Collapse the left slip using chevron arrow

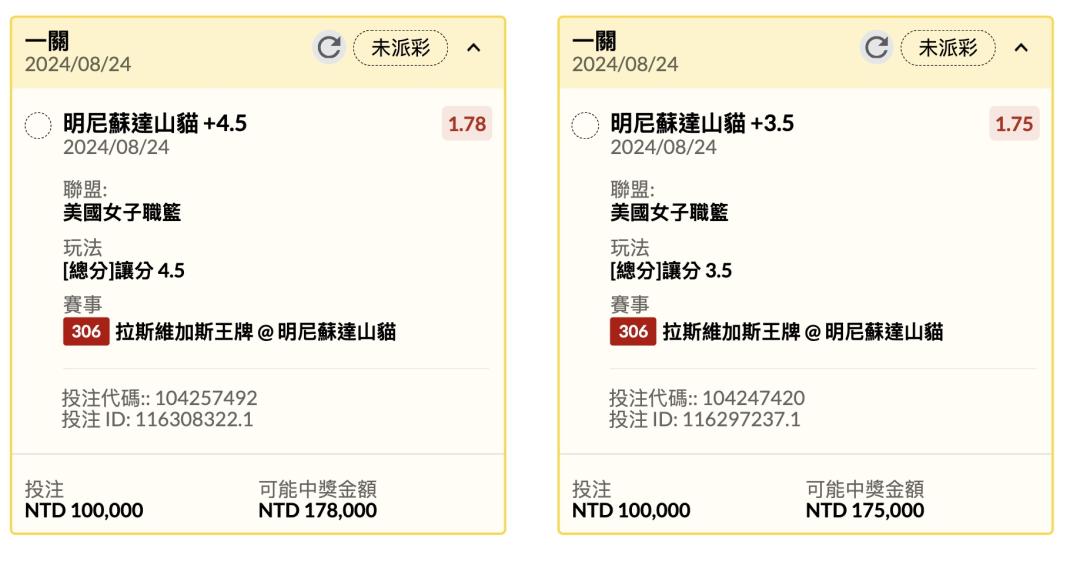(473, 48)
